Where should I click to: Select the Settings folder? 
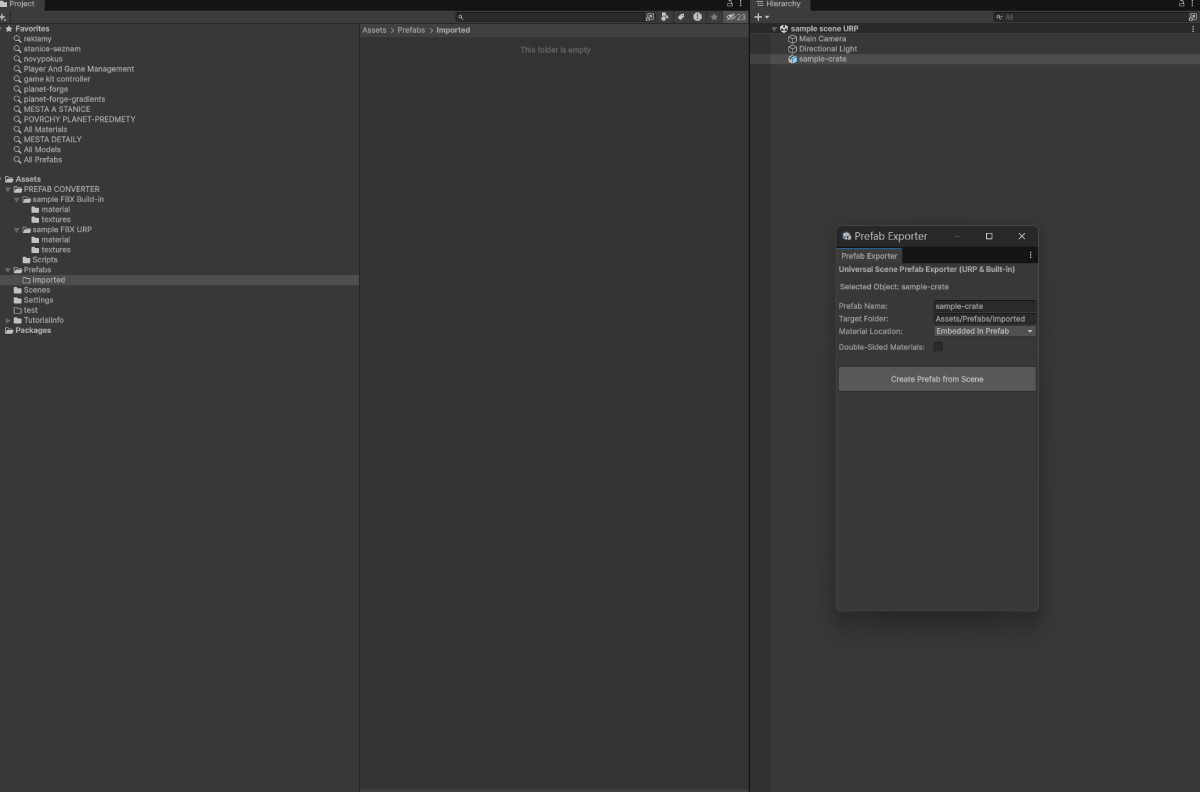tap(38, 300)
